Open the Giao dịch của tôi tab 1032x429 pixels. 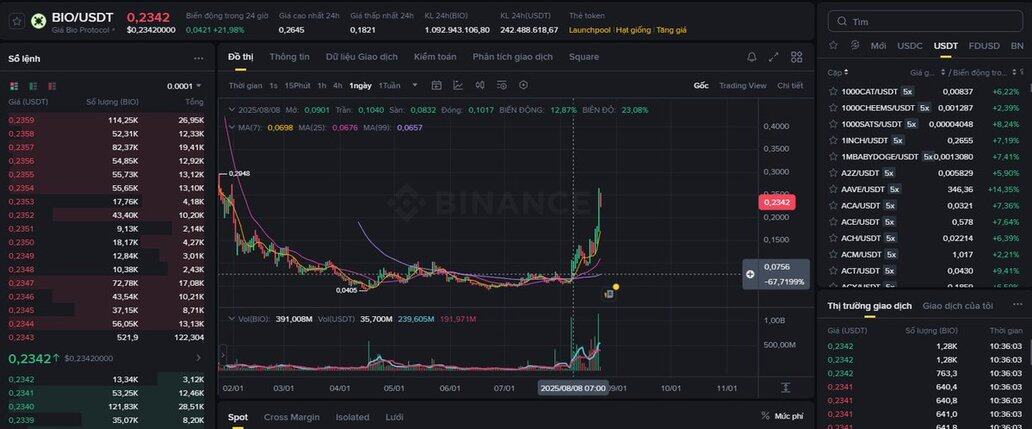tap(958, 306)
